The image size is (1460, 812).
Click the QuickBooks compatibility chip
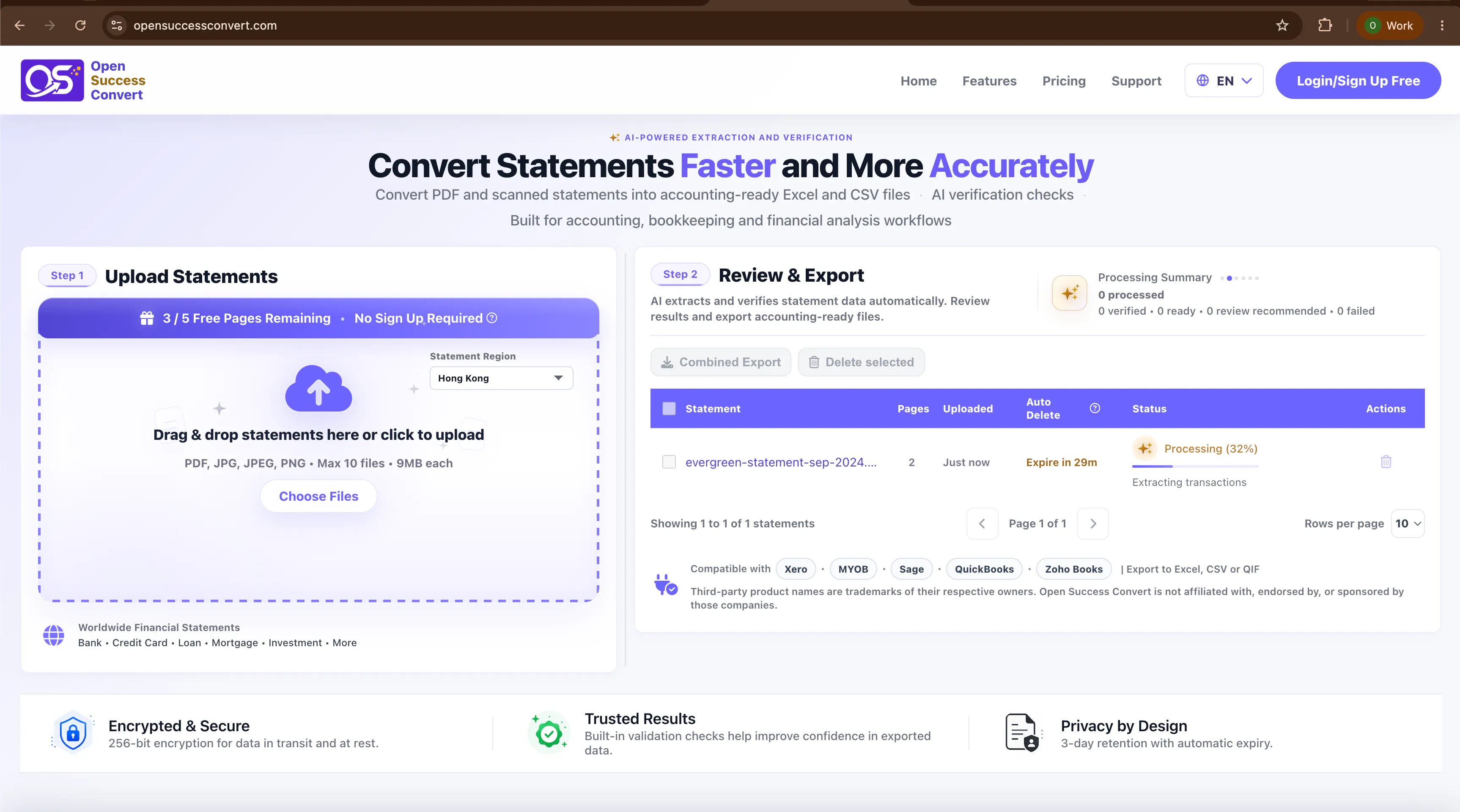pyautogui.click(x=984, y=569)
